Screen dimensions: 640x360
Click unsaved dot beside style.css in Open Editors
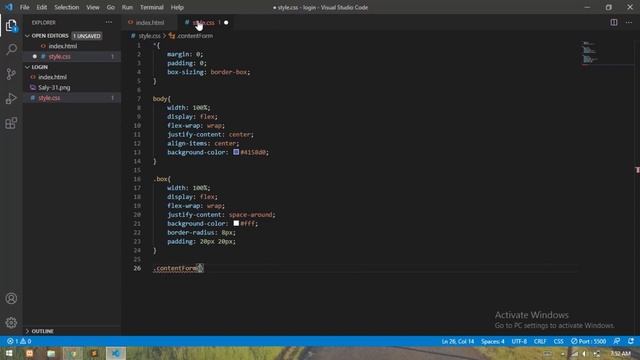click(35, 56)
